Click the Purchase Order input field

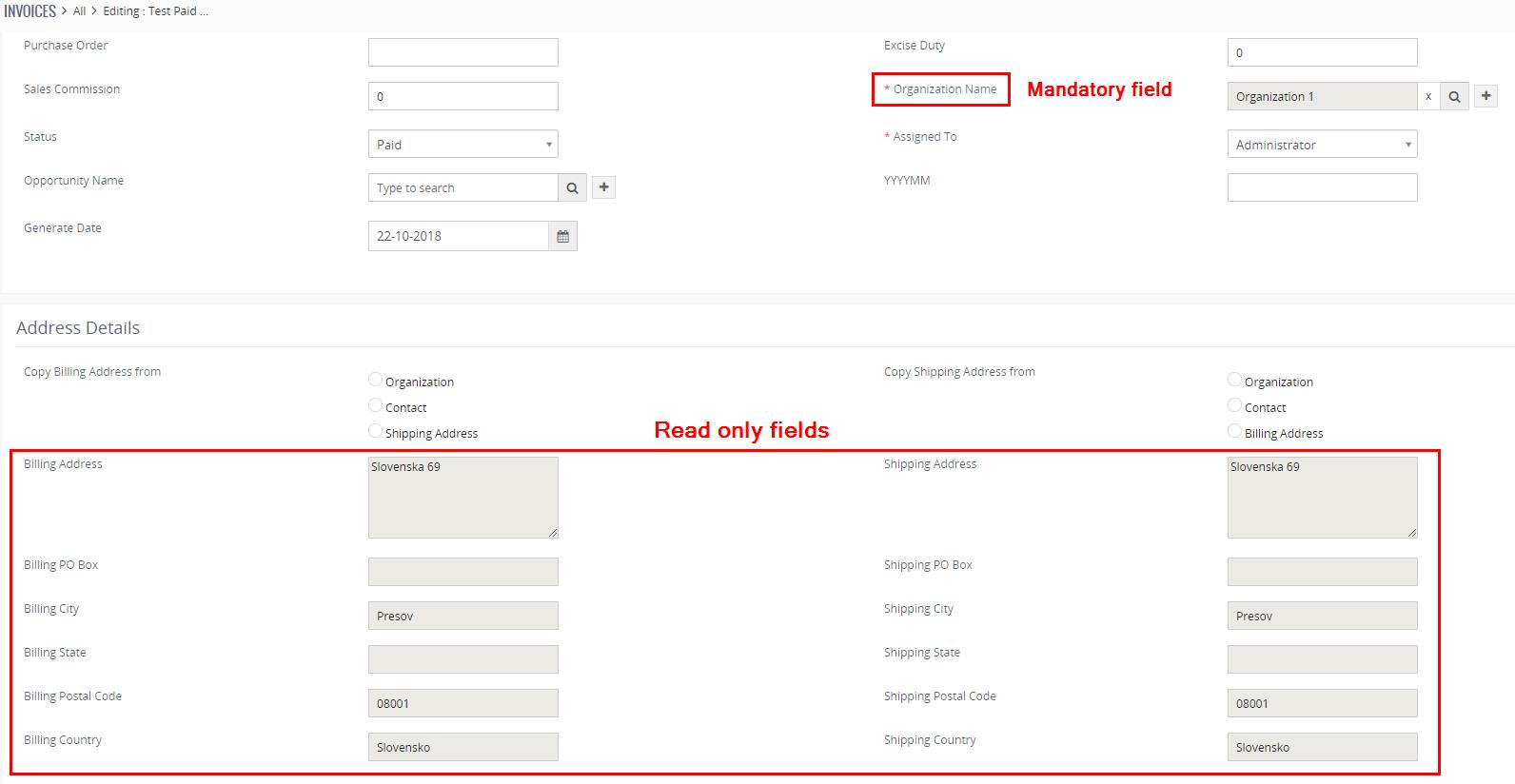pyautogui.click(x=462, y=52)
